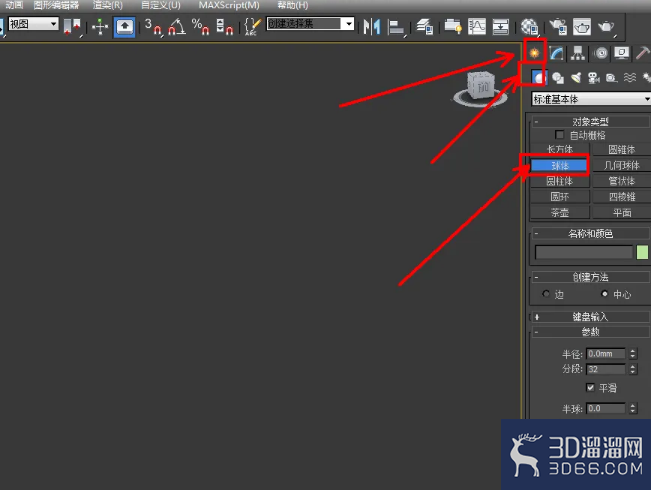Open the 帮助(H) menu
The width and height of the screenshot is (651, 490).
coord(293,5)
